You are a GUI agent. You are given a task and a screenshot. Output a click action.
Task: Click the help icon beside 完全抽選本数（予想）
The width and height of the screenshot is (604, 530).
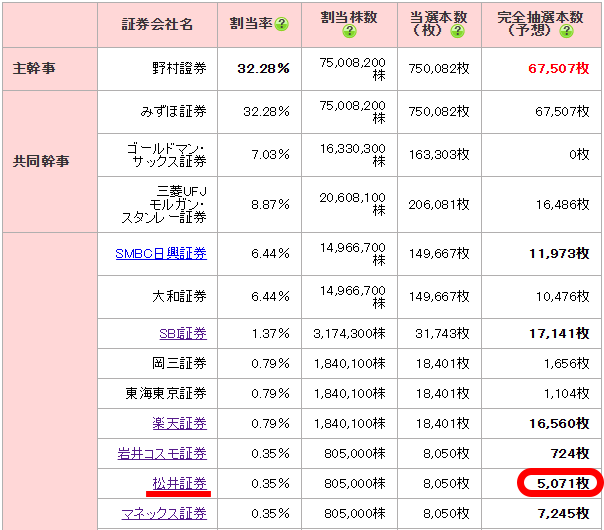566,31
